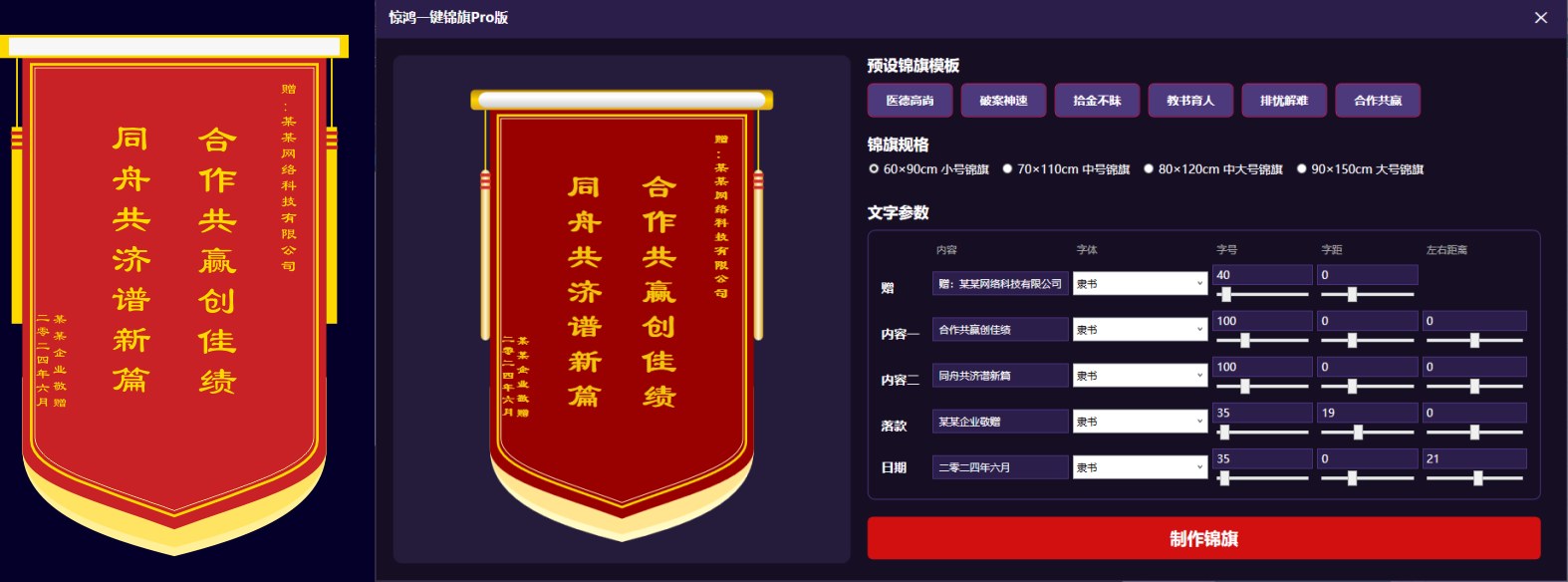This screenshot has width=1568, height=582.
Task: Choose the 教书育人 banner template
Action: (x=1190, y=101)
